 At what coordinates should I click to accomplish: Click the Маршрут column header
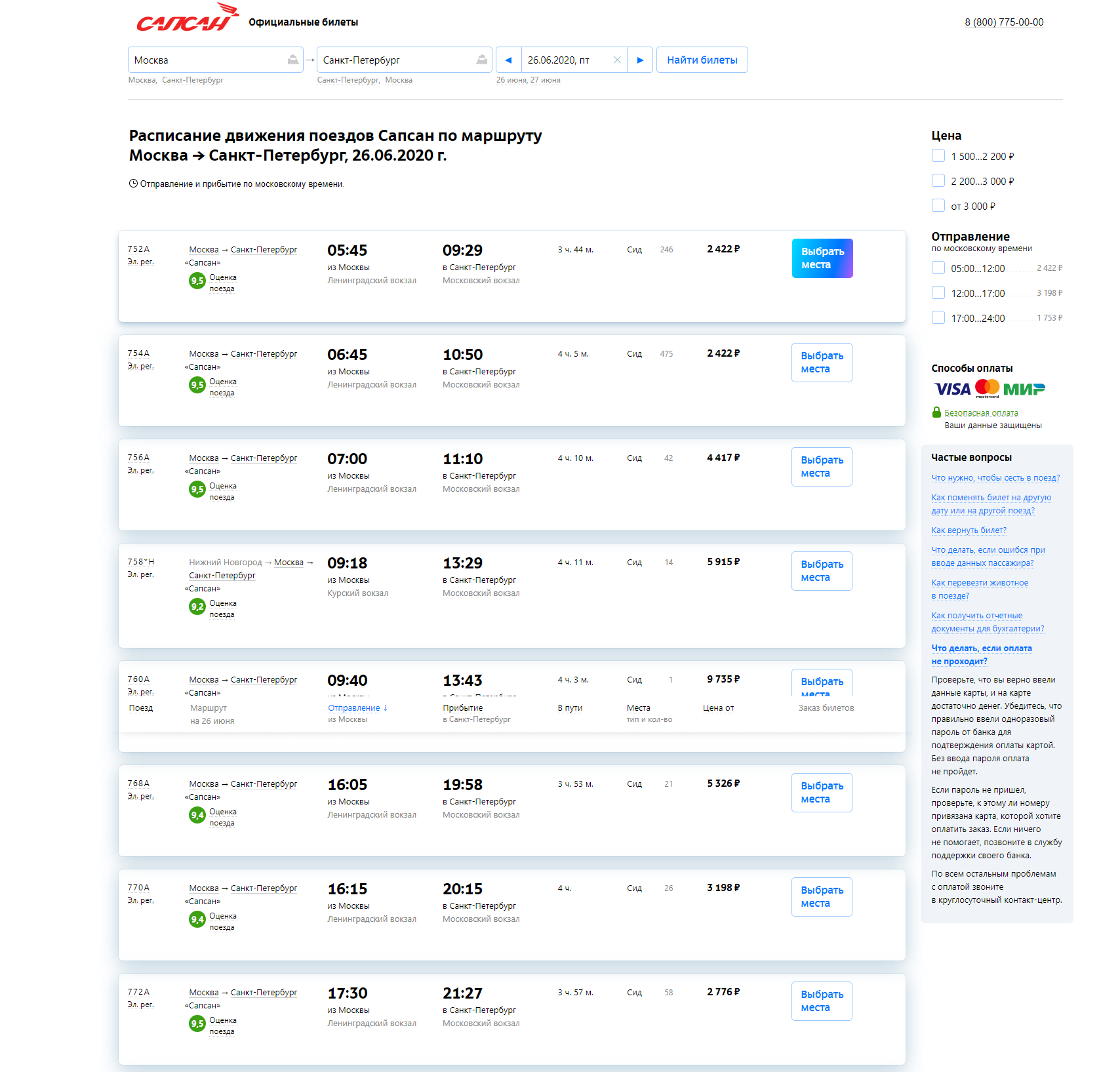coord(209,707)
